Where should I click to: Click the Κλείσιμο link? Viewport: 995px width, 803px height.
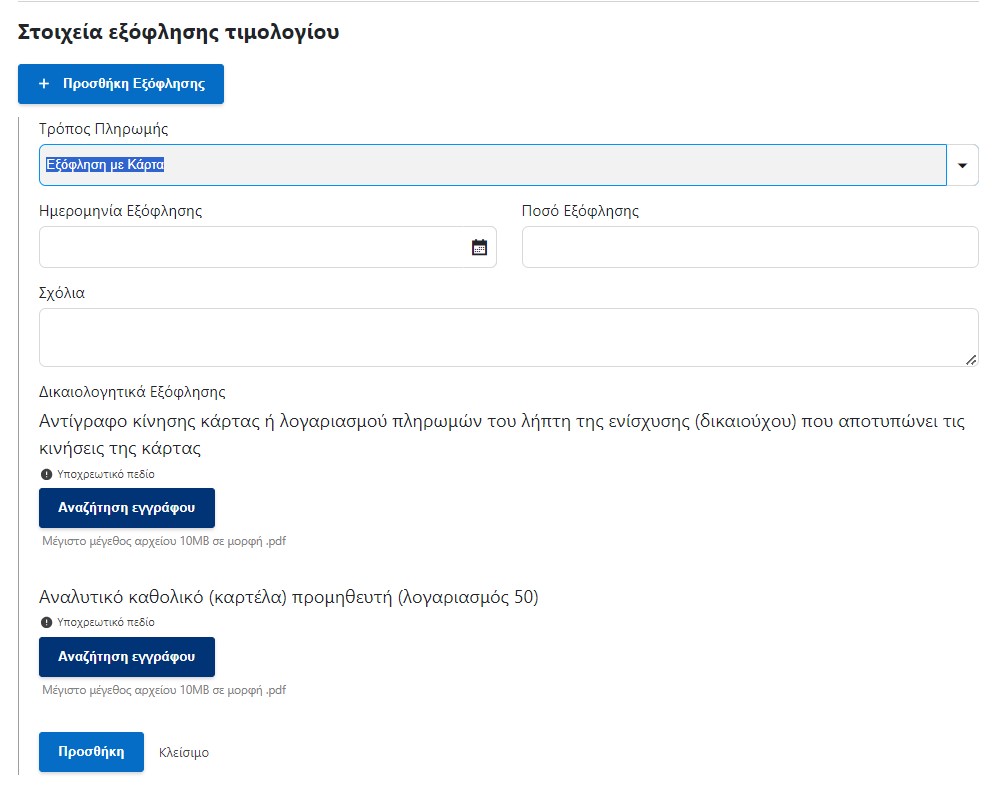click(x=183, y=752)
